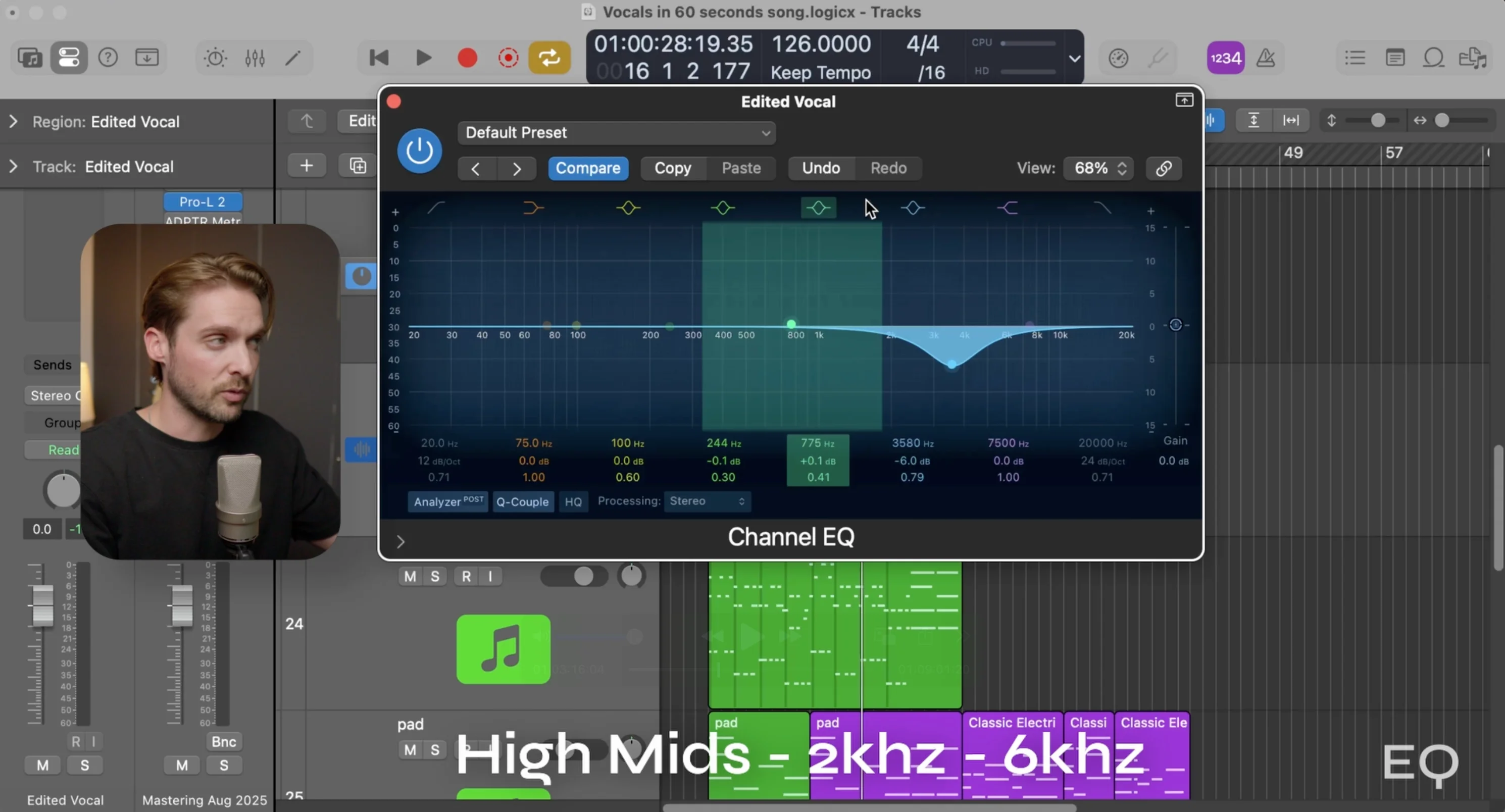Viewport: 1505px width, 812px height.
Task: Toggle the Analyzer POST button
Action: 447,501
